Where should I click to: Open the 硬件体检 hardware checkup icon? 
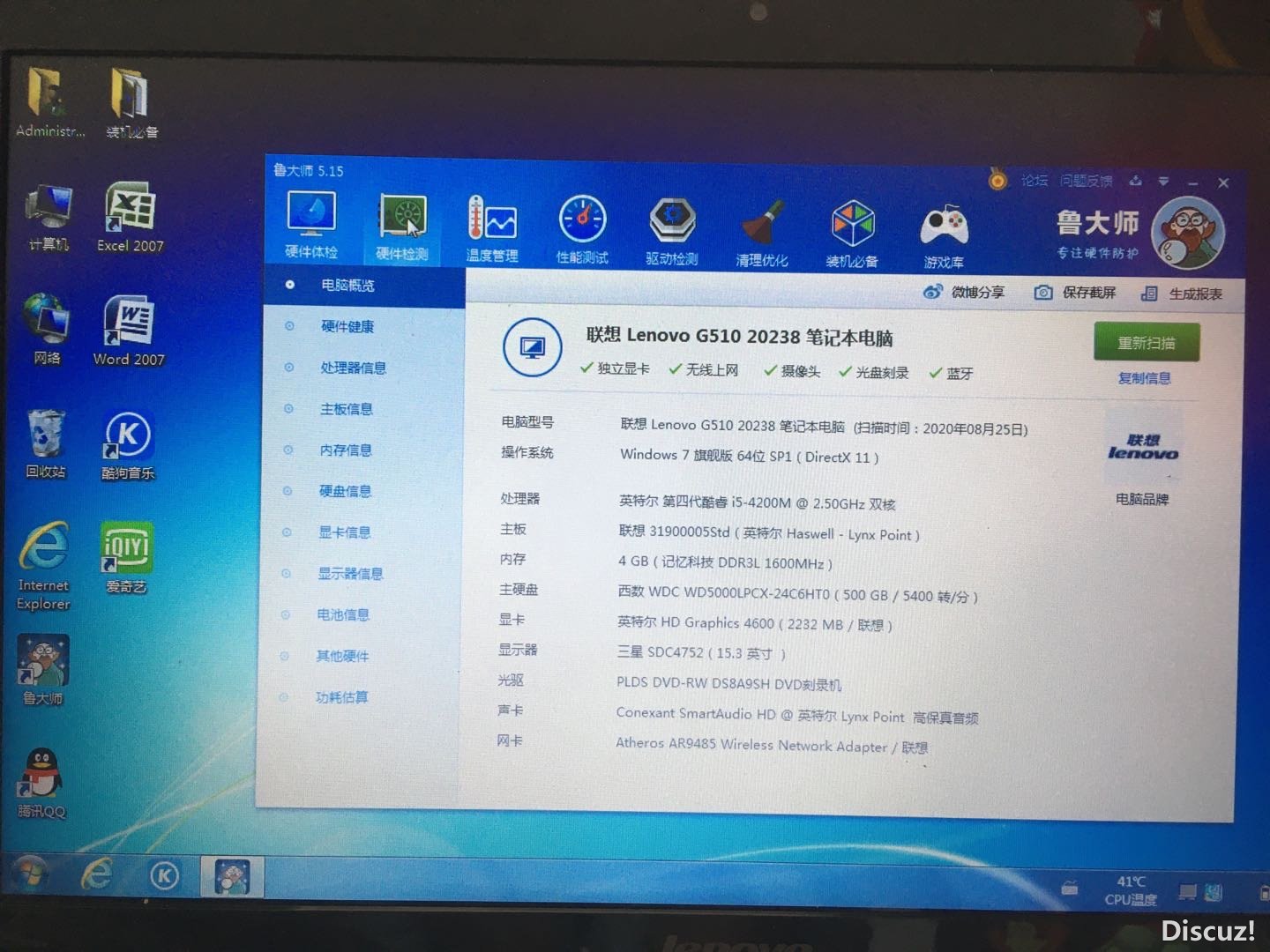click(311, 225)
